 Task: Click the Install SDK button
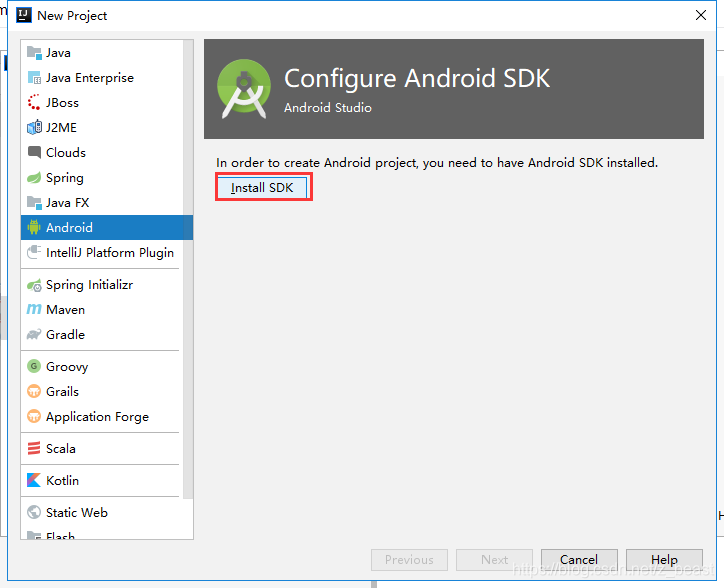(x=262, y=188)
